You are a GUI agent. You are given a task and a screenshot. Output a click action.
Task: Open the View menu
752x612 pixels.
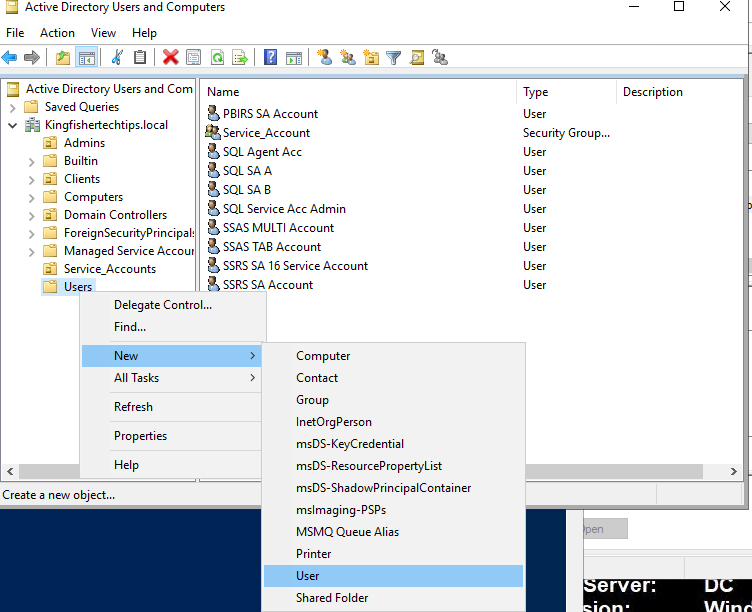coord(103,33)
